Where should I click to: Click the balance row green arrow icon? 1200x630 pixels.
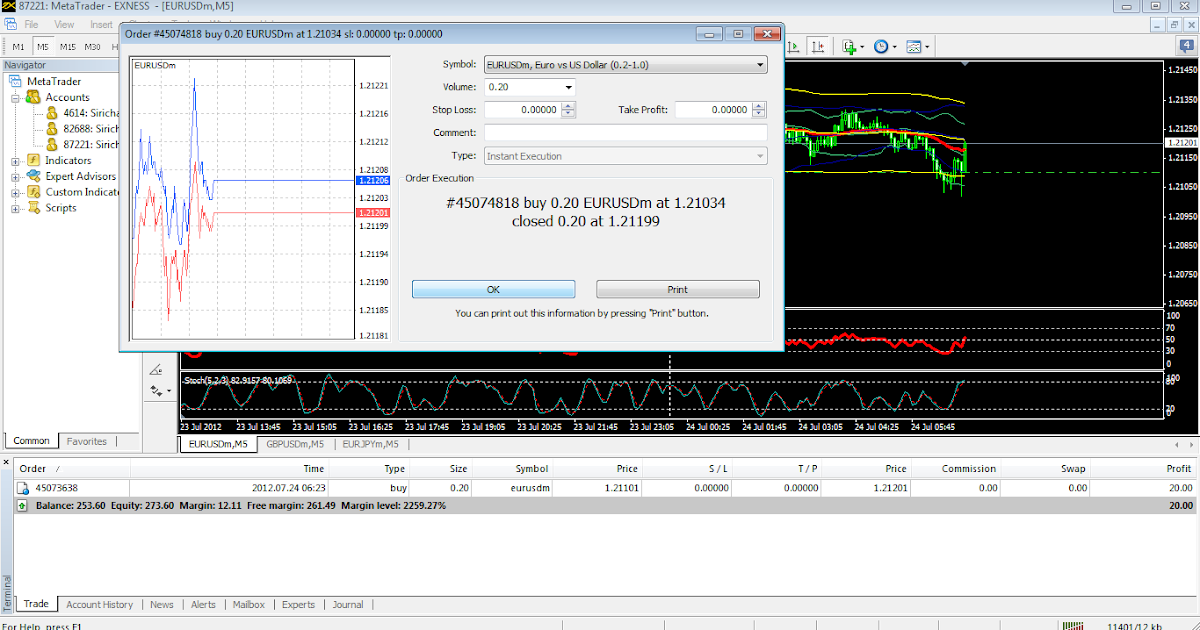pyautogui.click(x=21, y=506)
